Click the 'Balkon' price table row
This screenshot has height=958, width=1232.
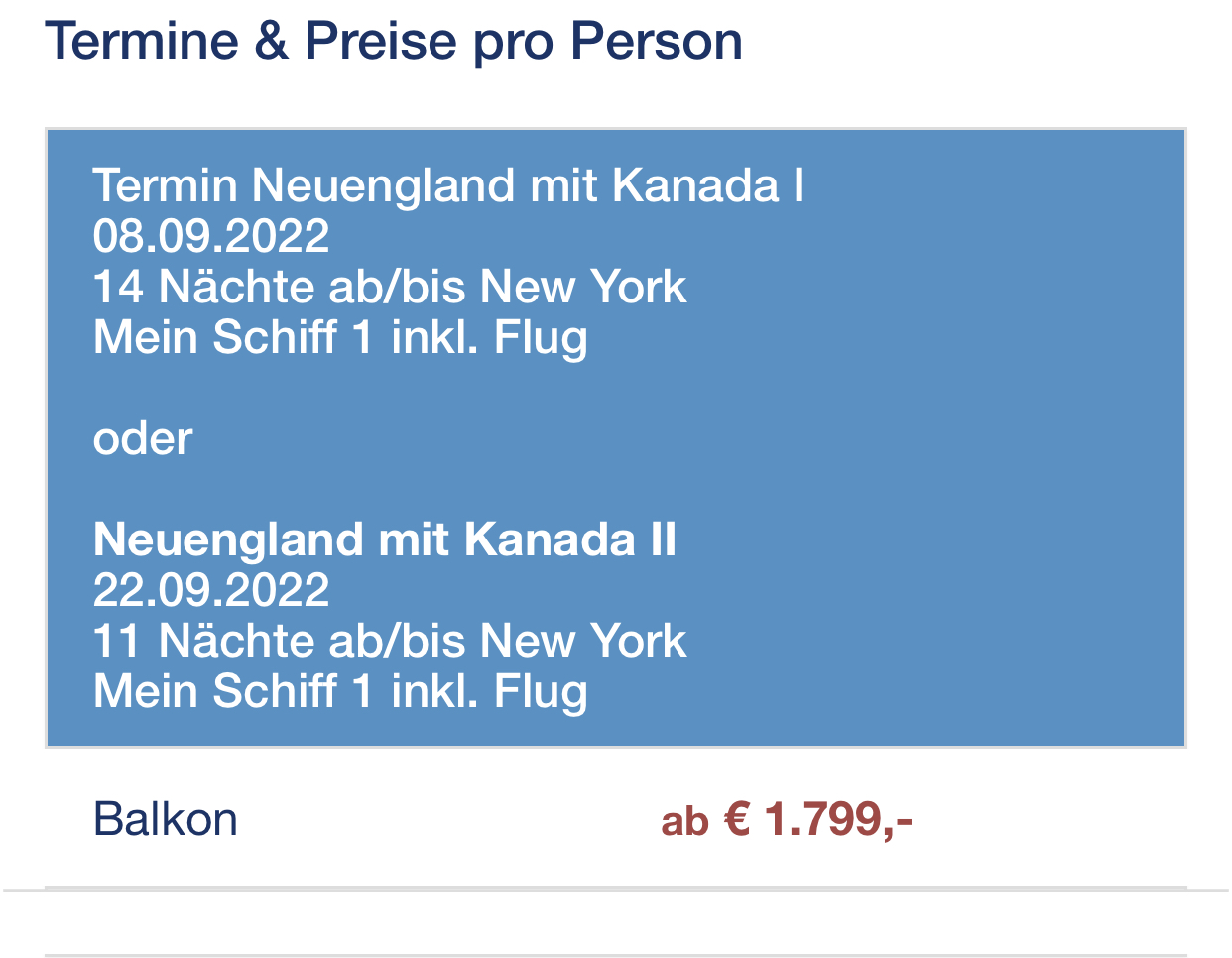coord(616,818)
